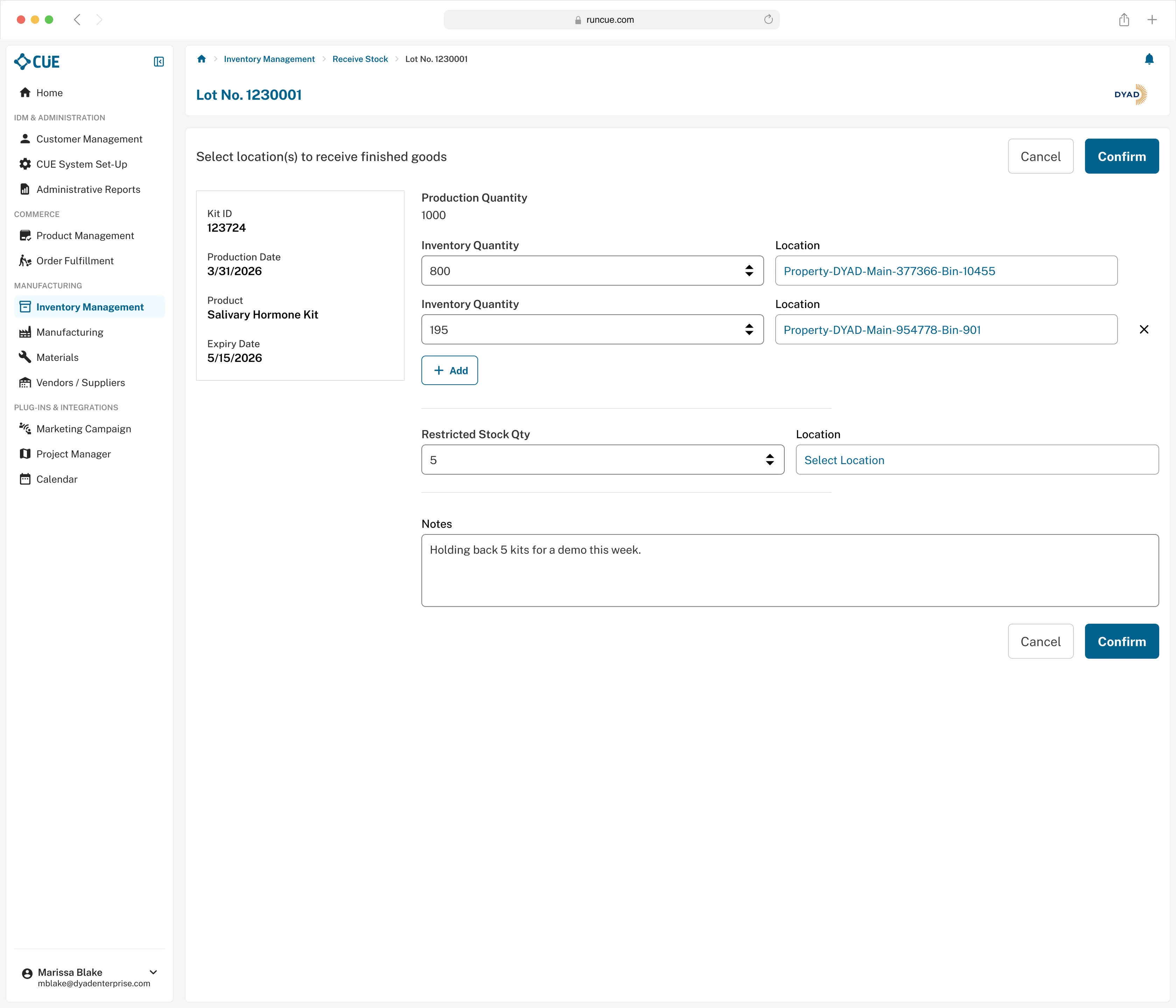Expand Marissa Blake user menu chevron

153,972
